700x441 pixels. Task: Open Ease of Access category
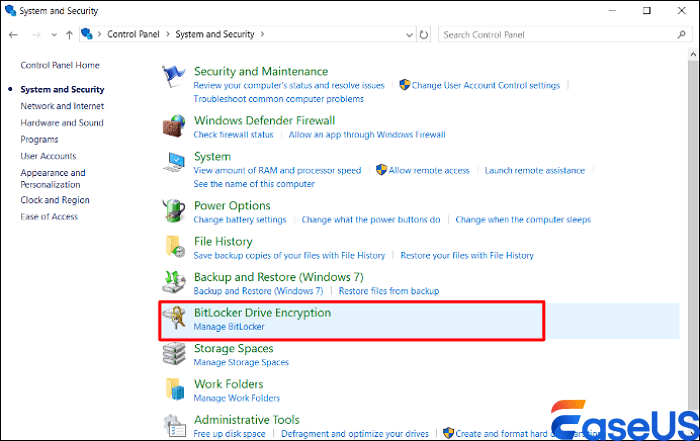(x=49, y=216)
